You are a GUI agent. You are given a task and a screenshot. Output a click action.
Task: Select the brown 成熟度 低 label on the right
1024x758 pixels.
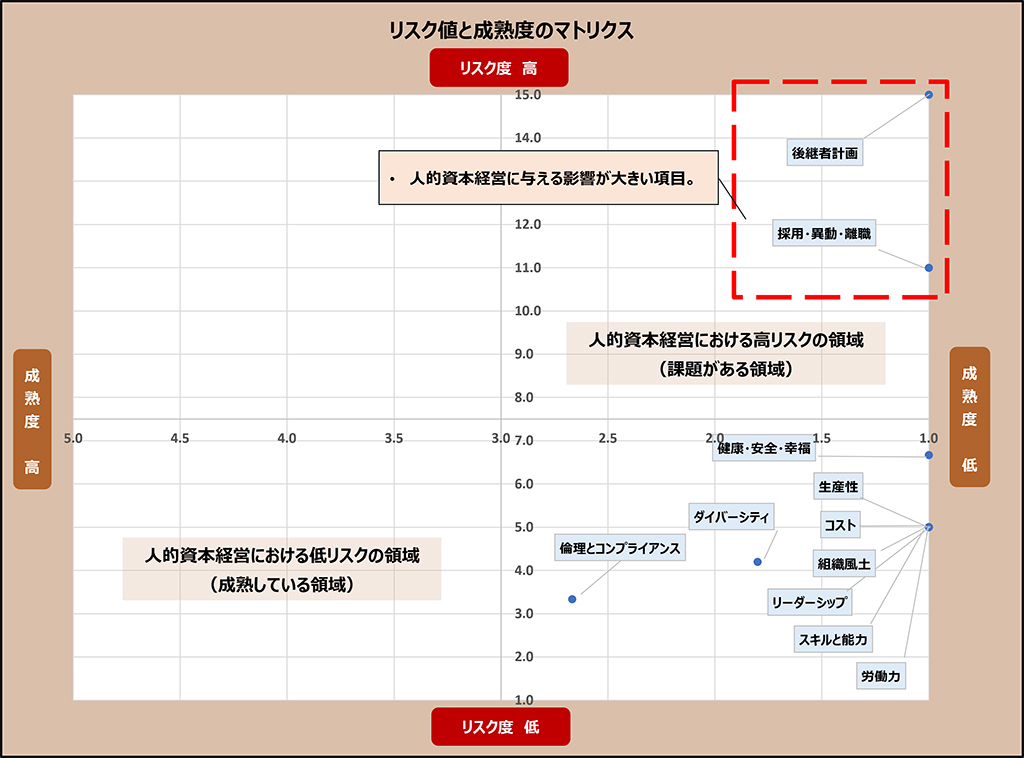click(969, 418)
